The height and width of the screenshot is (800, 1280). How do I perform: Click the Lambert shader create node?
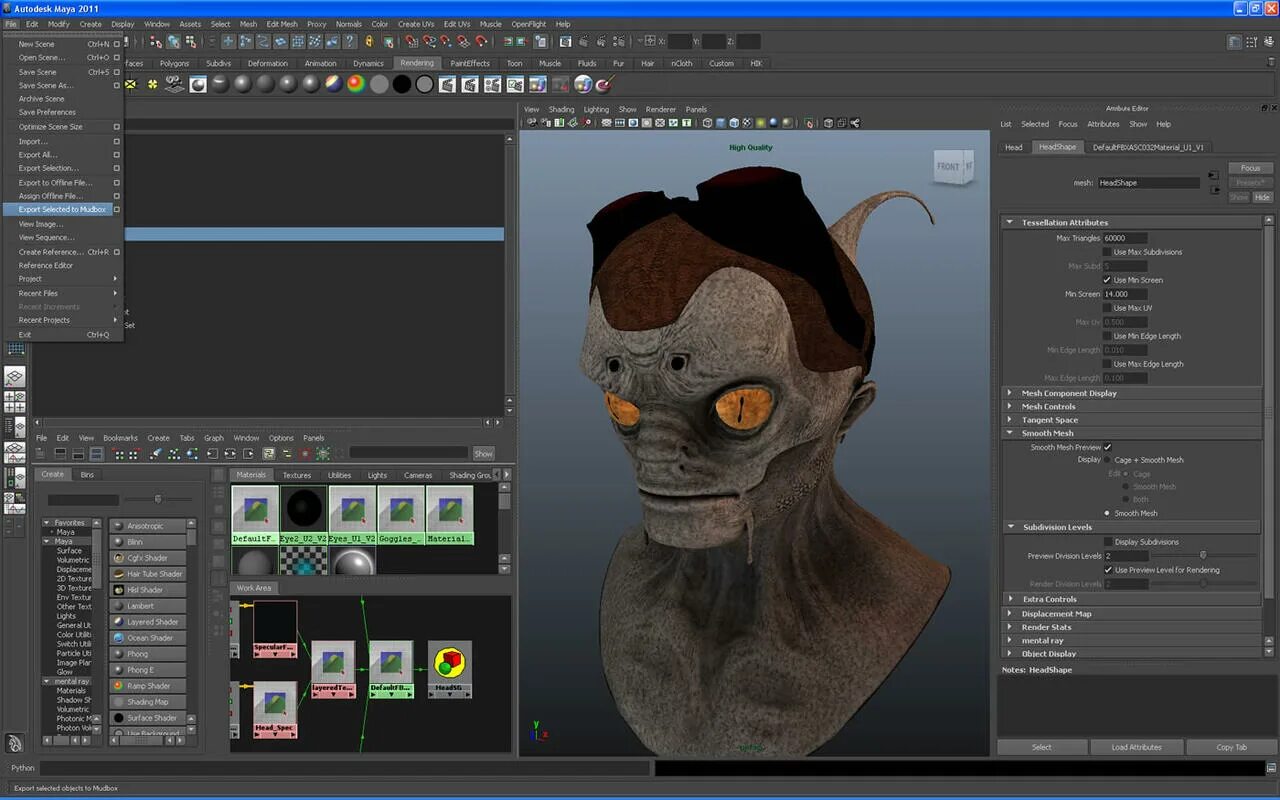tap(148, 606)
